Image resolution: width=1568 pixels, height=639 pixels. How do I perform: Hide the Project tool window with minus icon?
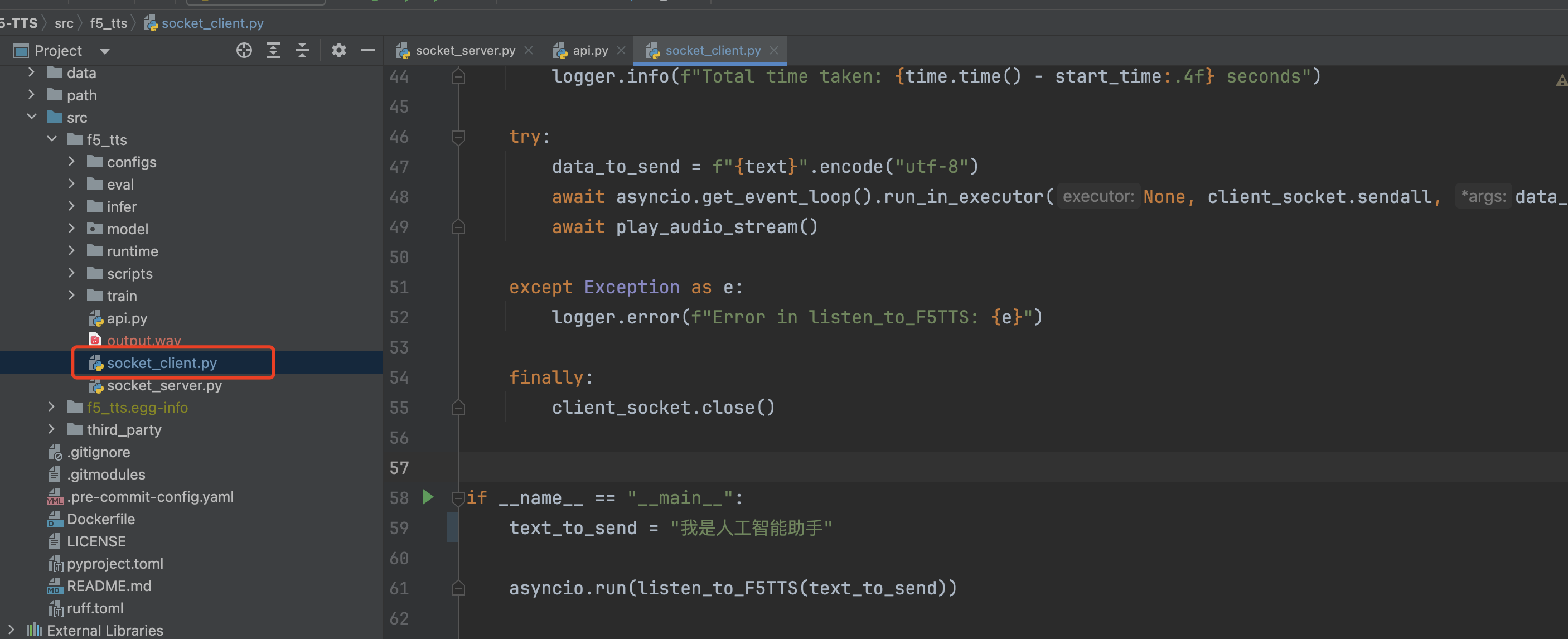point(367,51)
